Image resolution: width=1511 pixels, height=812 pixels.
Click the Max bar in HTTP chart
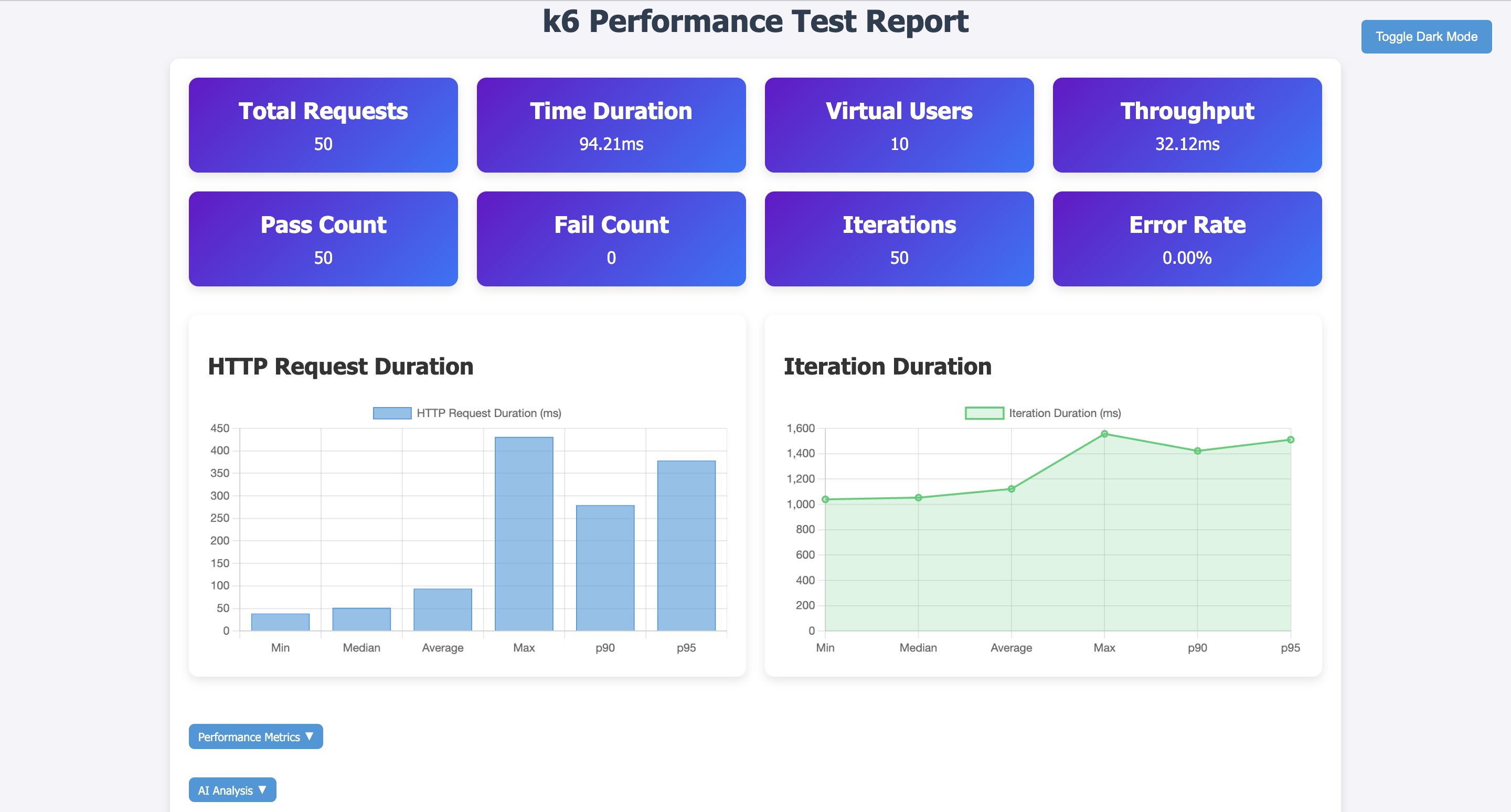click(524, 533)
